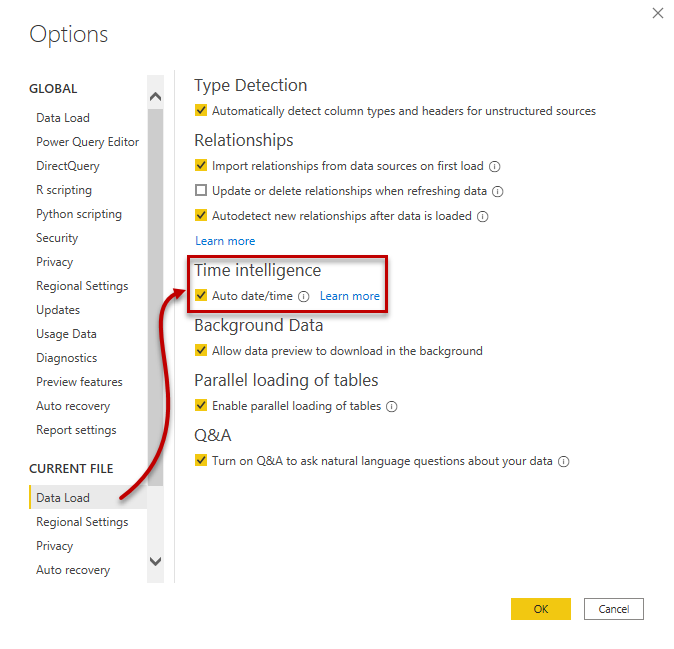Open Power Query Editor settings
Screen dimensions: 674x649
pyautogui.click(x=88, y=142)
